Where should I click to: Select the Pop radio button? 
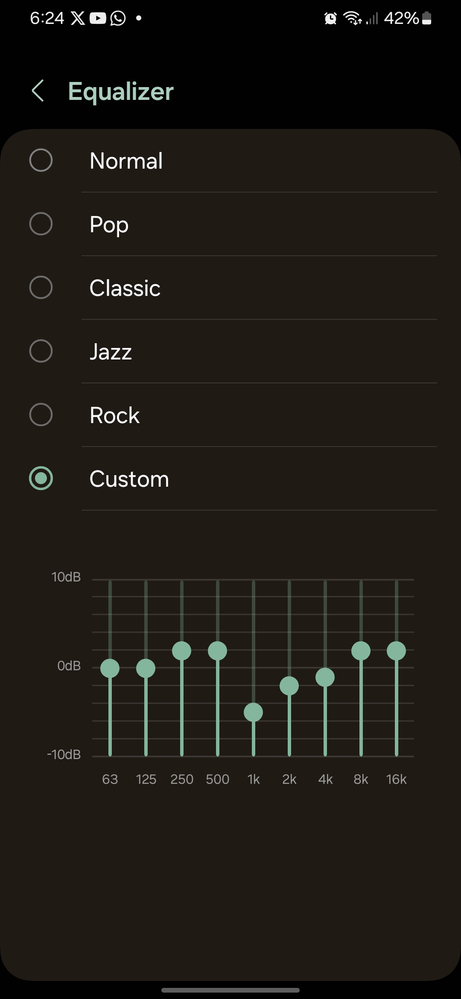tap(41, 224)
